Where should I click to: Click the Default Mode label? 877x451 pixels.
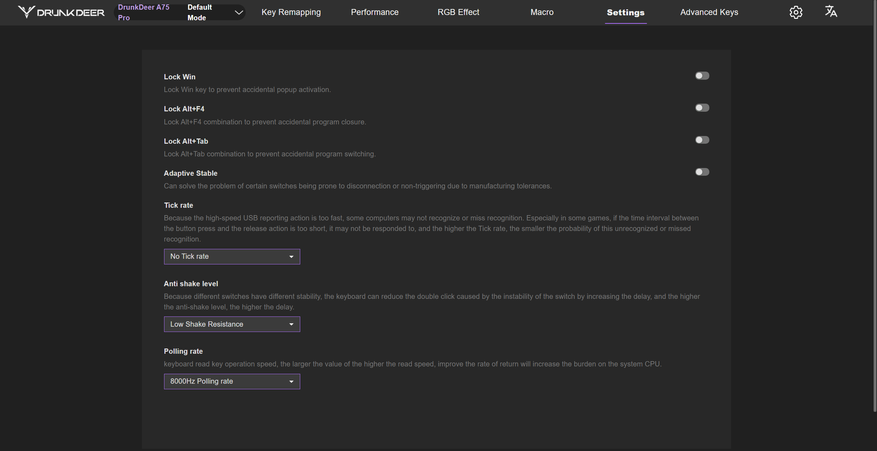coord(200,12)
